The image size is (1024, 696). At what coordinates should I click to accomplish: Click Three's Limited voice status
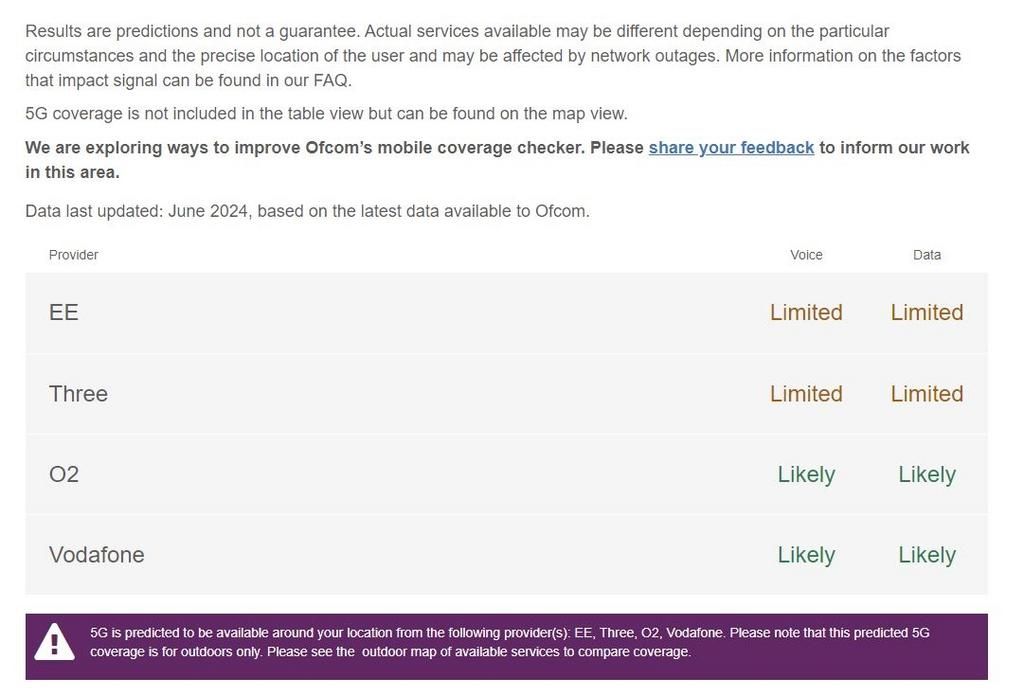click(x=806, y=394)
